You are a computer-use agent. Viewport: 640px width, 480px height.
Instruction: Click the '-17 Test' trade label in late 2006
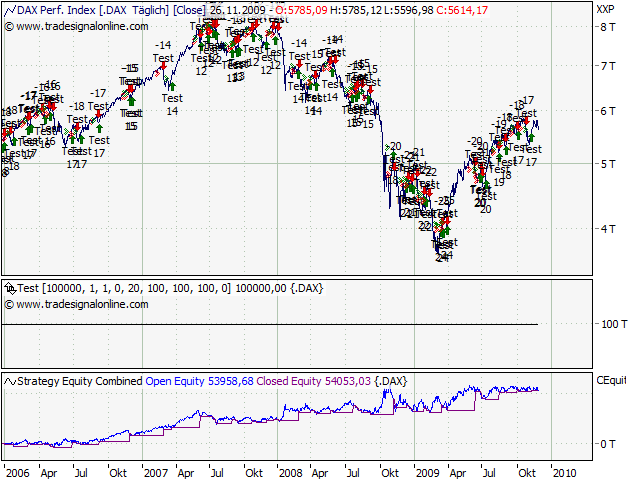98,100
